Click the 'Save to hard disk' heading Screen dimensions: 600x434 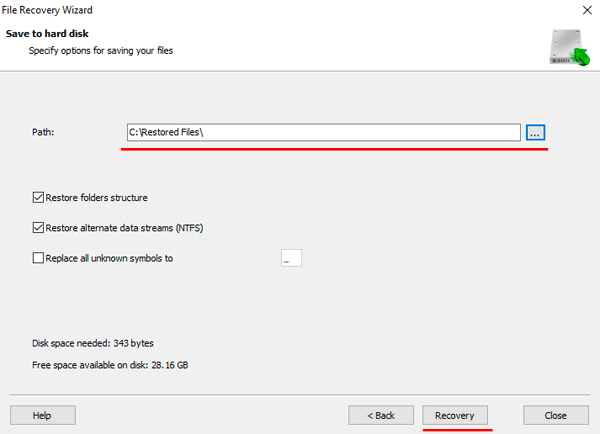(x=47, y=34)
